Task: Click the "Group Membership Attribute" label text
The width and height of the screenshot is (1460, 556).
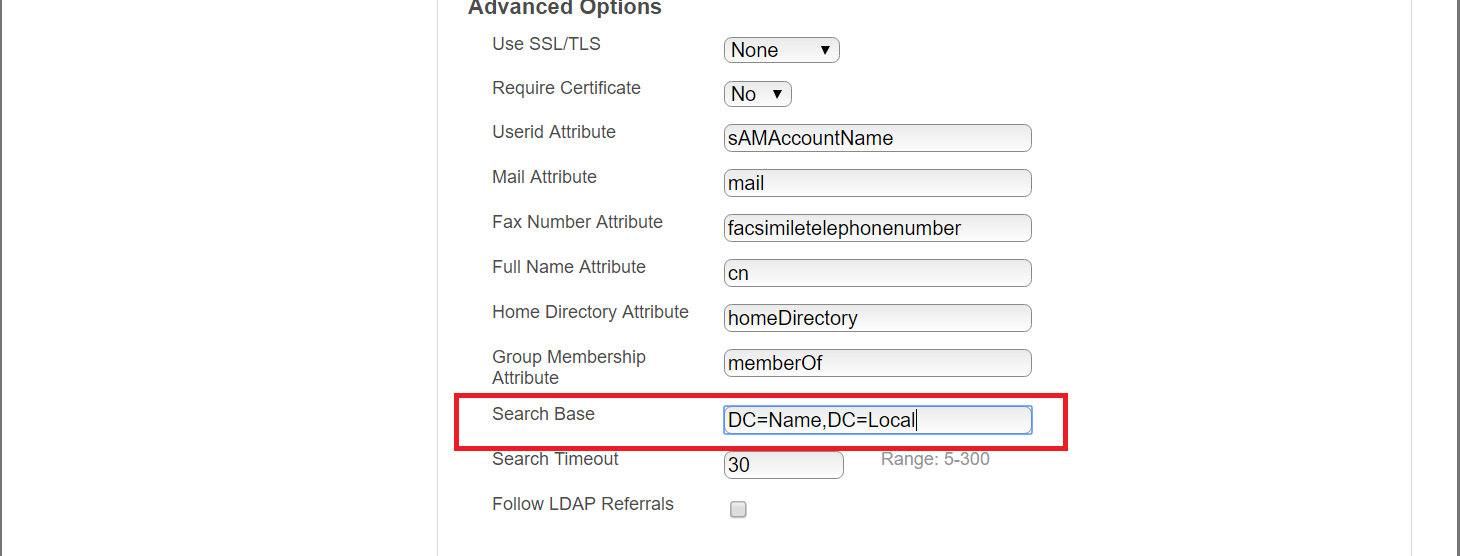Action: point(568,367)
